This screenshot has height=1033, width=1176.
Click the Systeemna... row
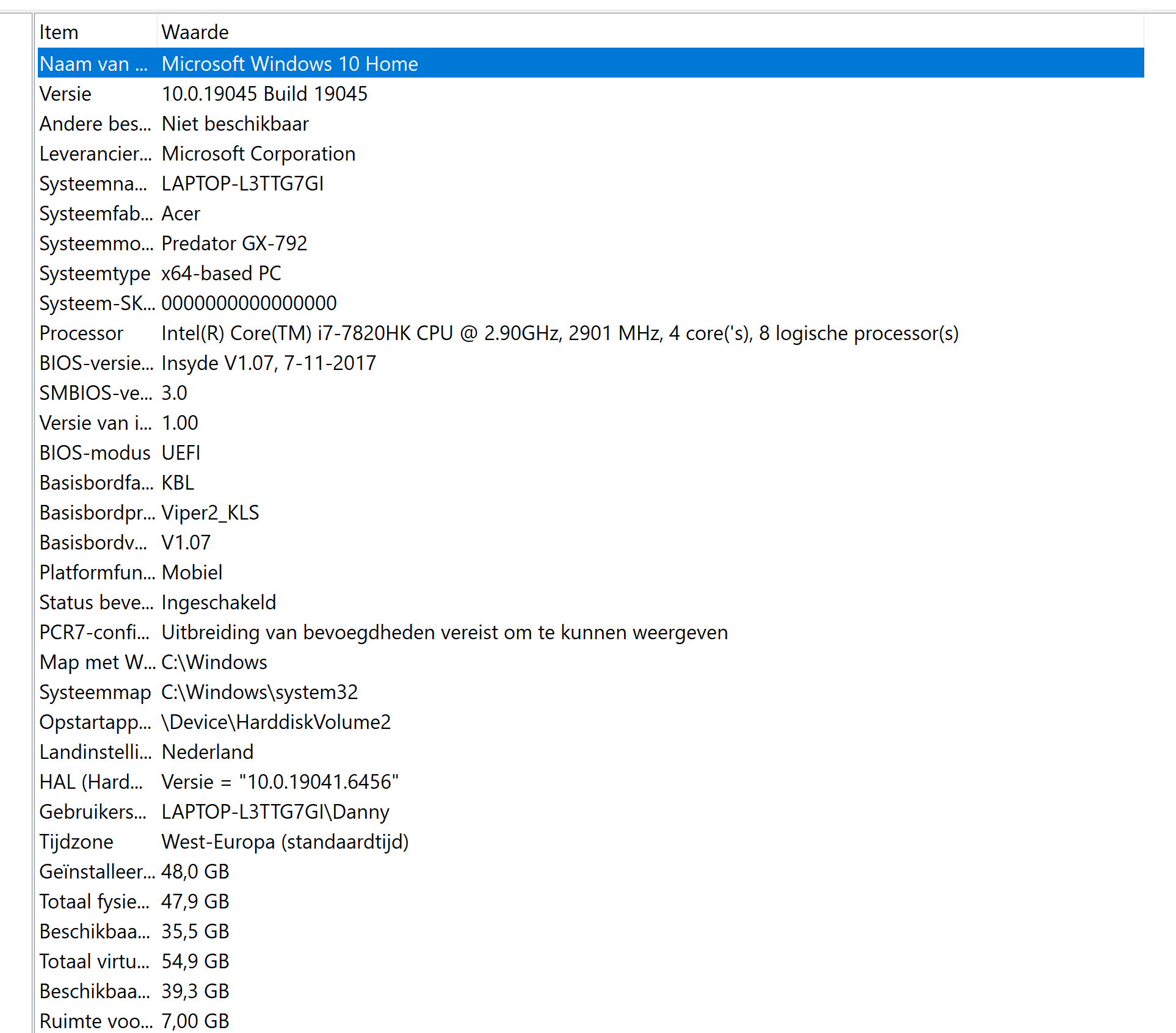coord(590,183)
